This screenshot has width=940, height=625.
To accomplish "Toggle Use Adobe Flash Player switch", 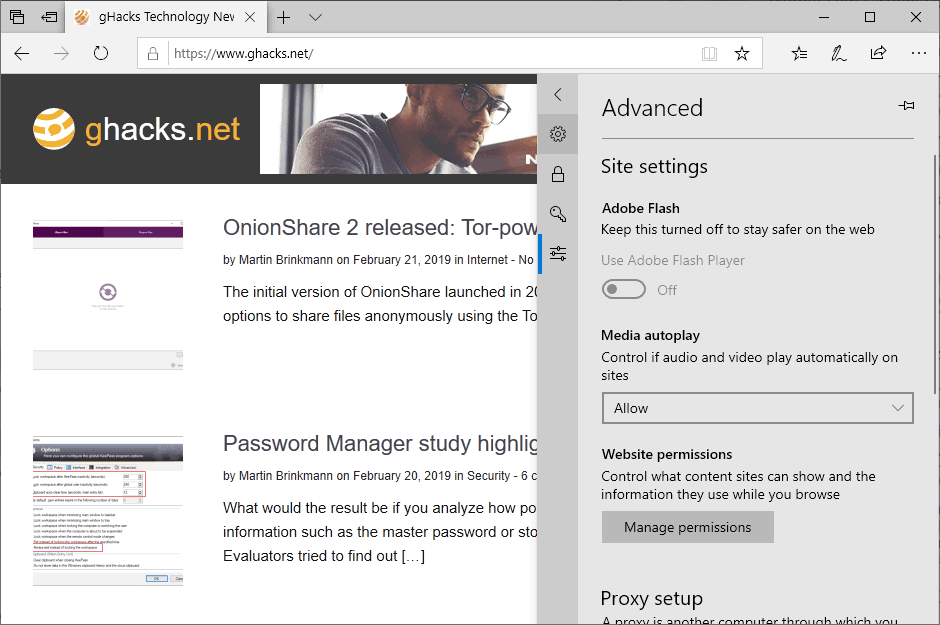I will pos(624,290).
